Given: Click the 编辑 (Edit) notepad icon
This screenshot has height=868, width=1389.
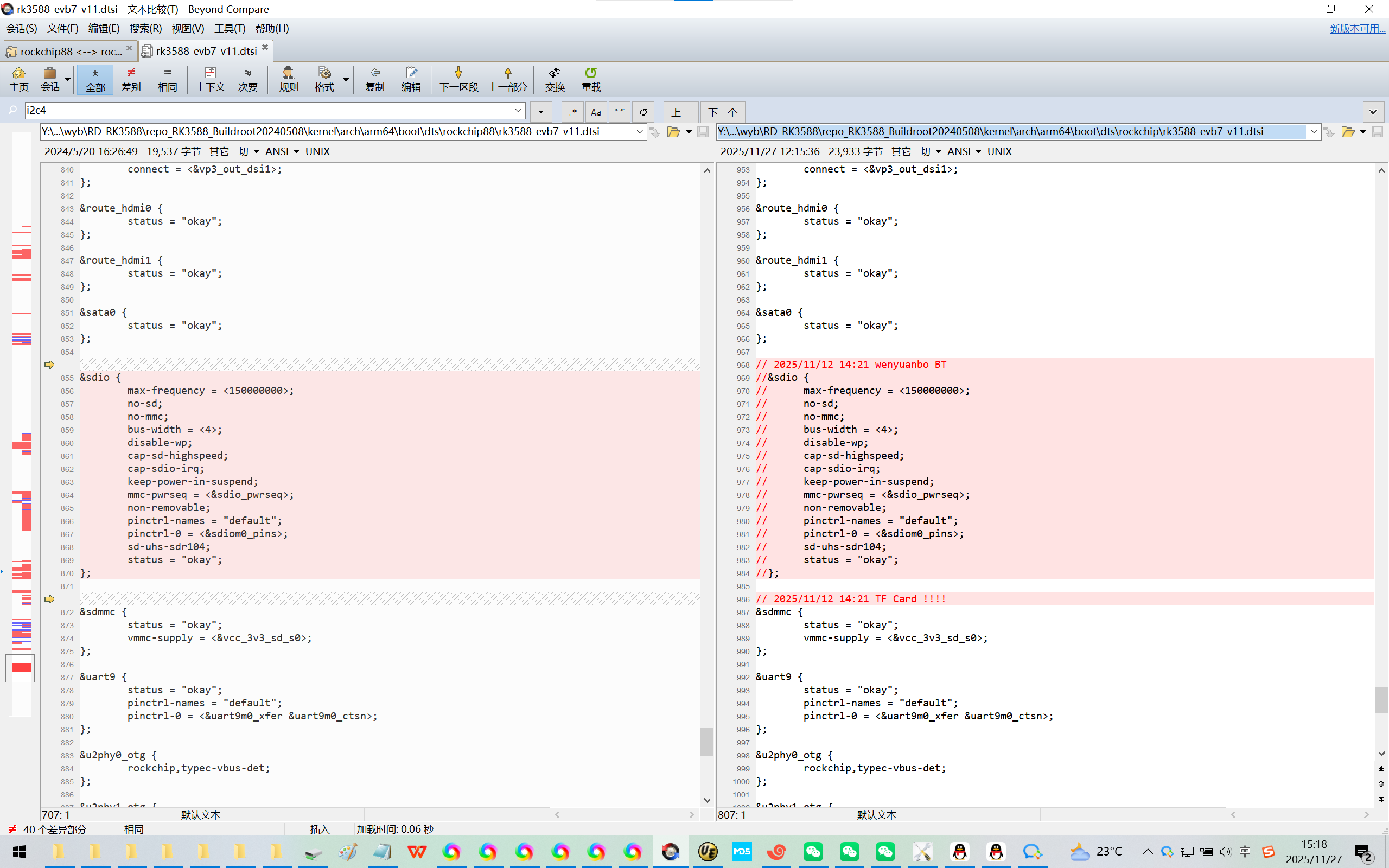Looking at the screenshot, I should click(x=411, y=79).
